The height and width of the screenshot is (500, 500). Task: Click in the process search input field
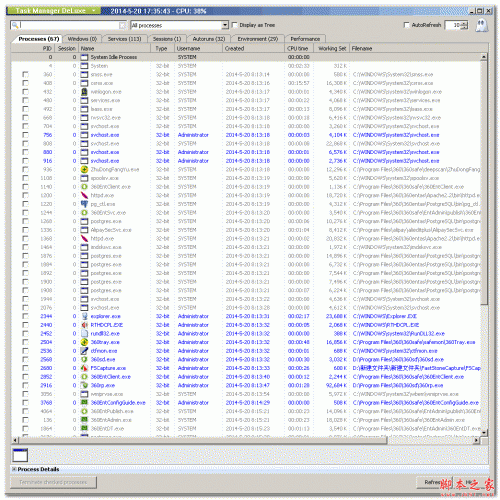[x=69, y=25]
